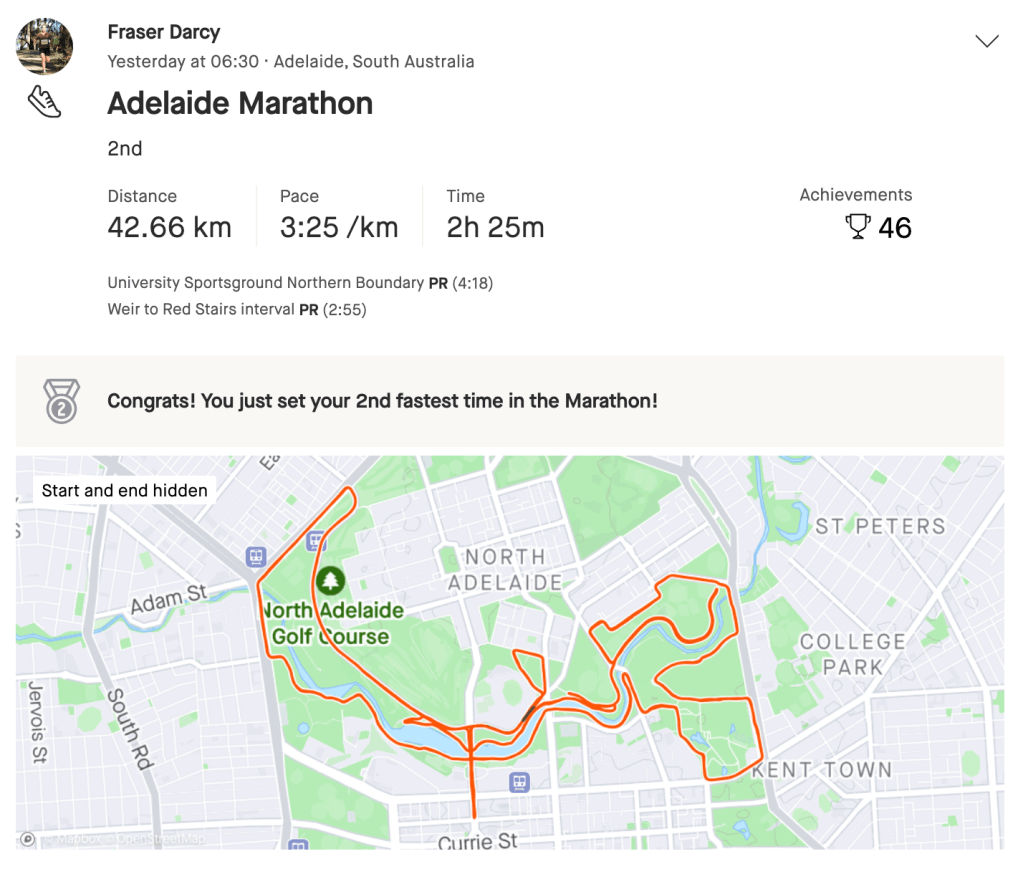Click the running shoe activity icon

45,102
